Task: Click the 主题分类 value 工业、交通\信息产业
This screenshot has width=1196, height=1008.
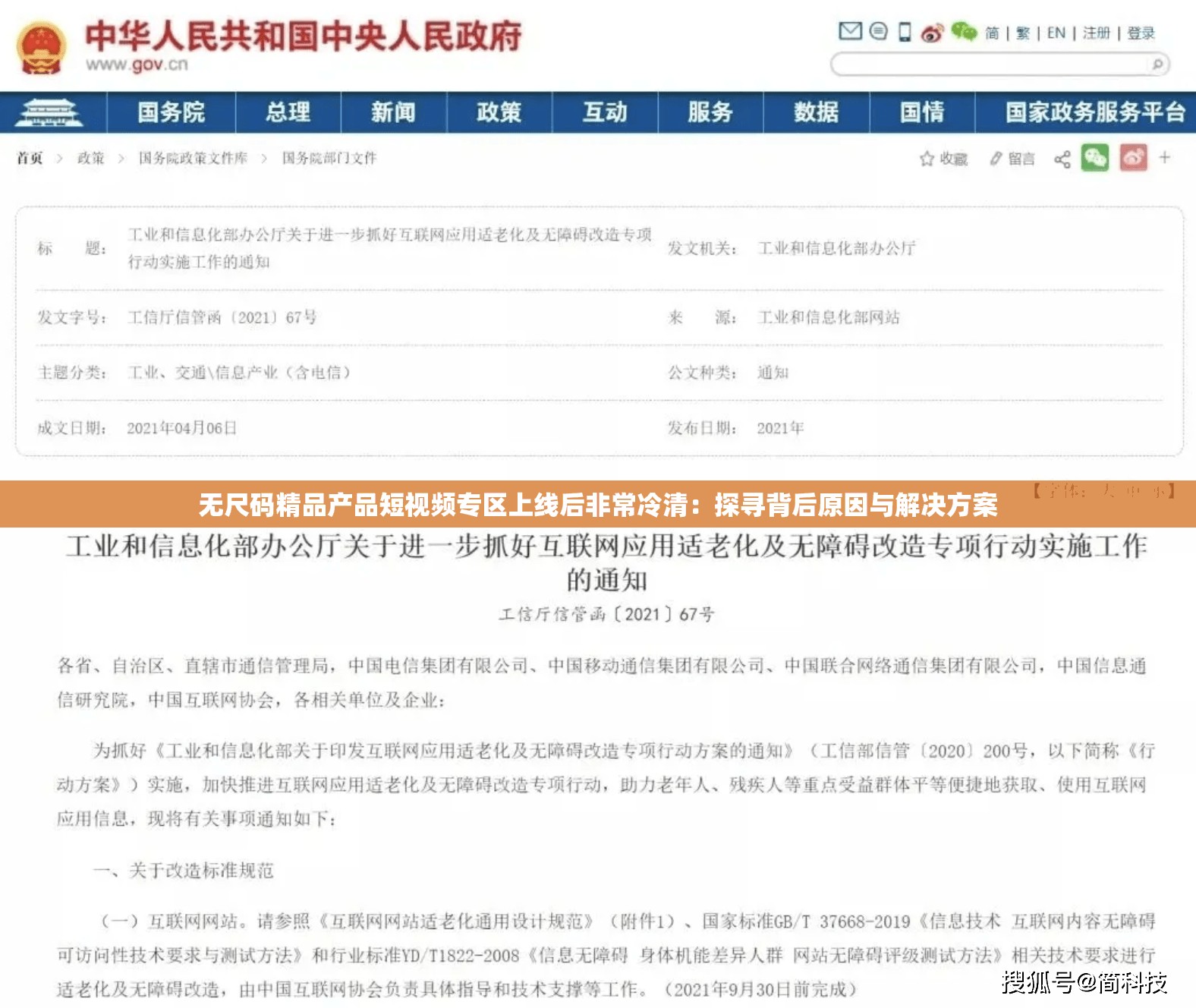Action: click(239, 373)
